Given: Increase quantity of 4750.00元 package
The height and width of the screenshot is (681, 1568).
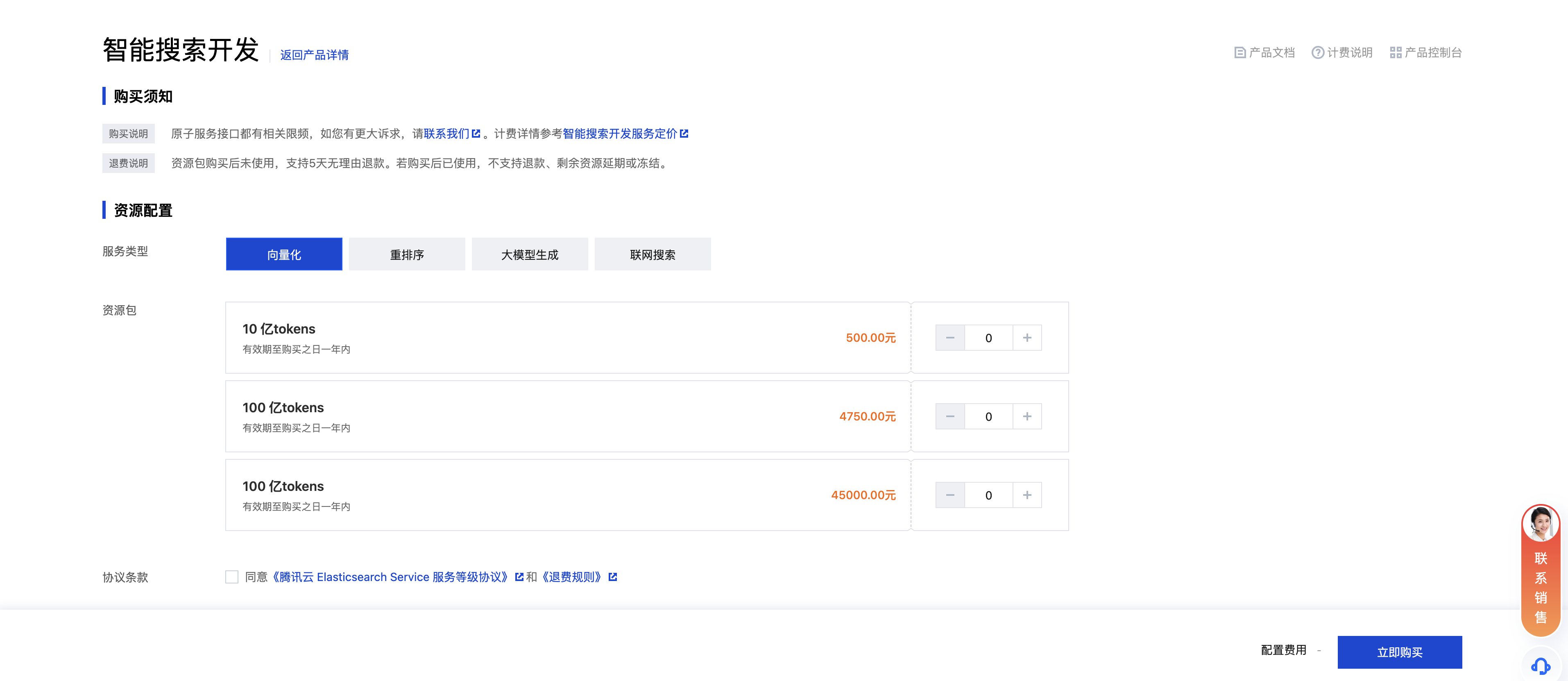Looking at the screenshot, I should [x=1027, y=417].
